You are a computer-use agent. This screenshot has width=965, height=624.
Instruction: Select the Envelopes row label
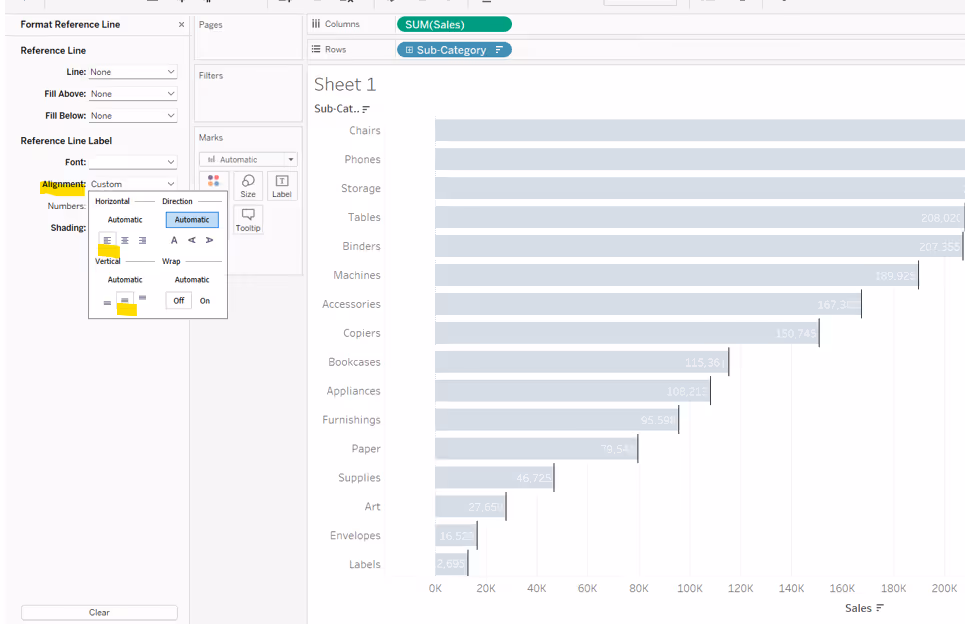click(x=355, y=535)
